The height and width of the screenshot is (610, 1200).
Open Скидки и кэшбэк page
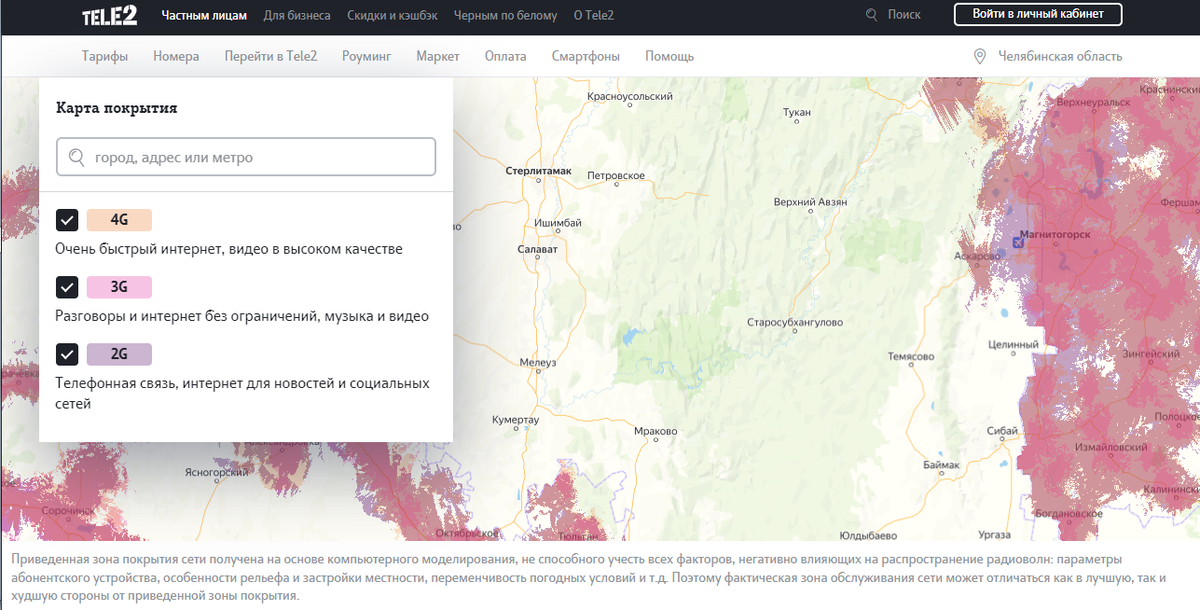click(x=392, y=16)
